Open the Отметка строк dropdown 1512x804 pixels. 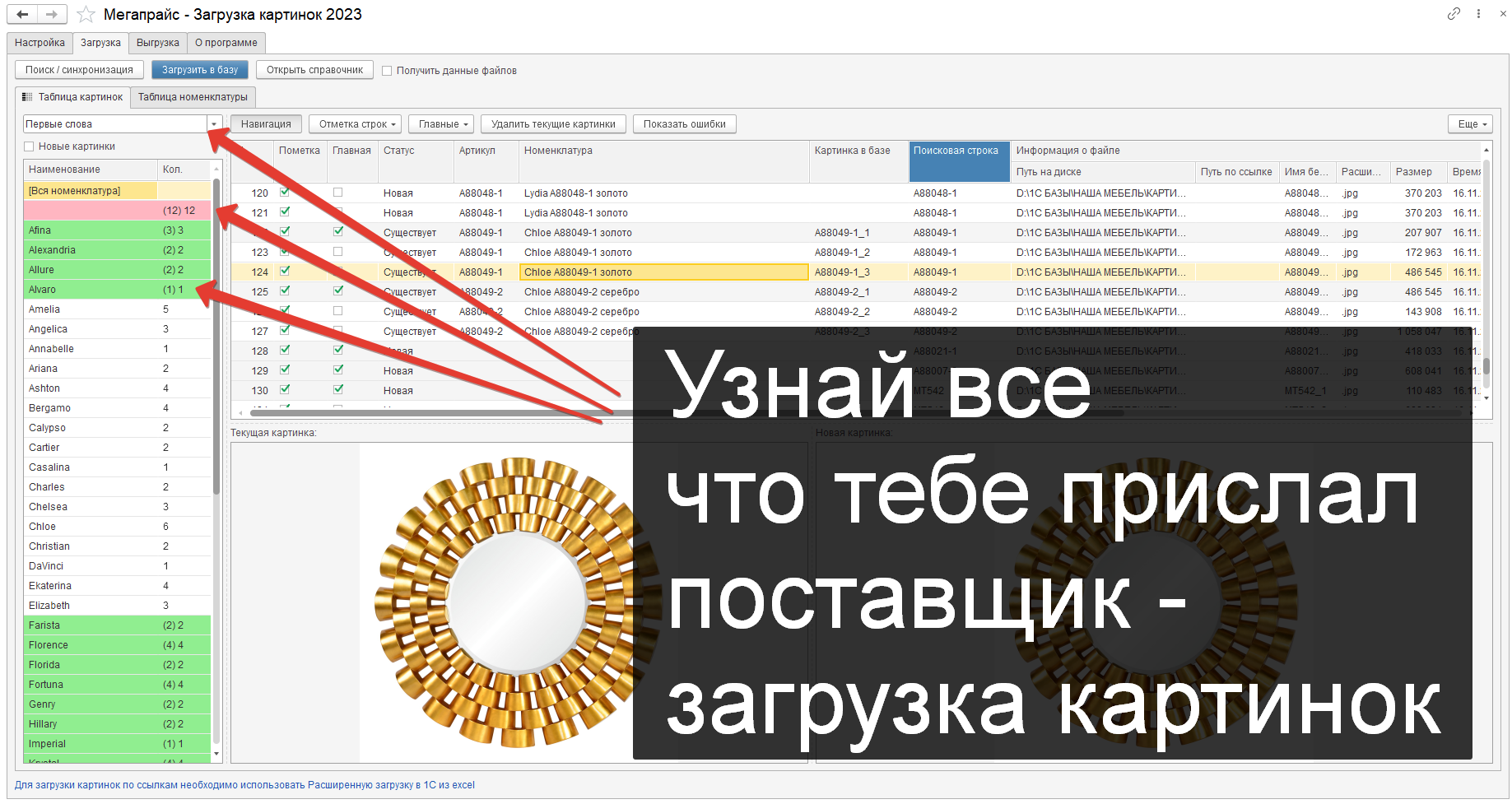[x=355, y=123]
